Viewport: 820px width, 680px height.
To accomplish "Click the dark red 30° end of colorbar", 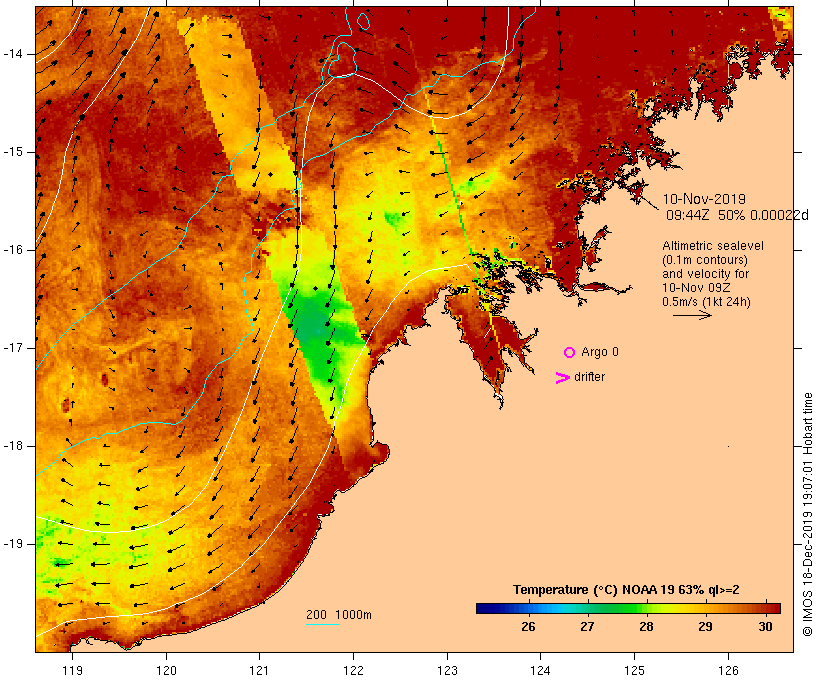I will pyautogui.click(x=774, y=608).
